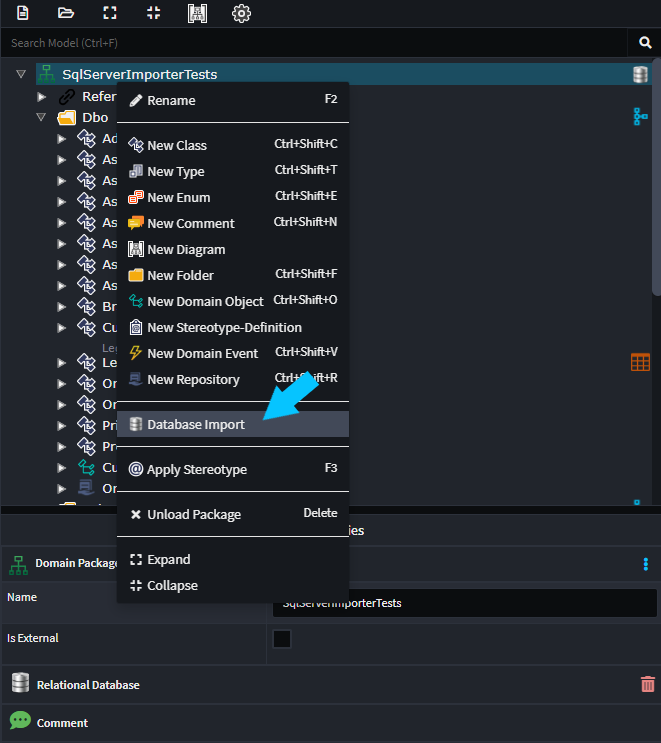Select New Domain Event menu entry

pos(233,353)
